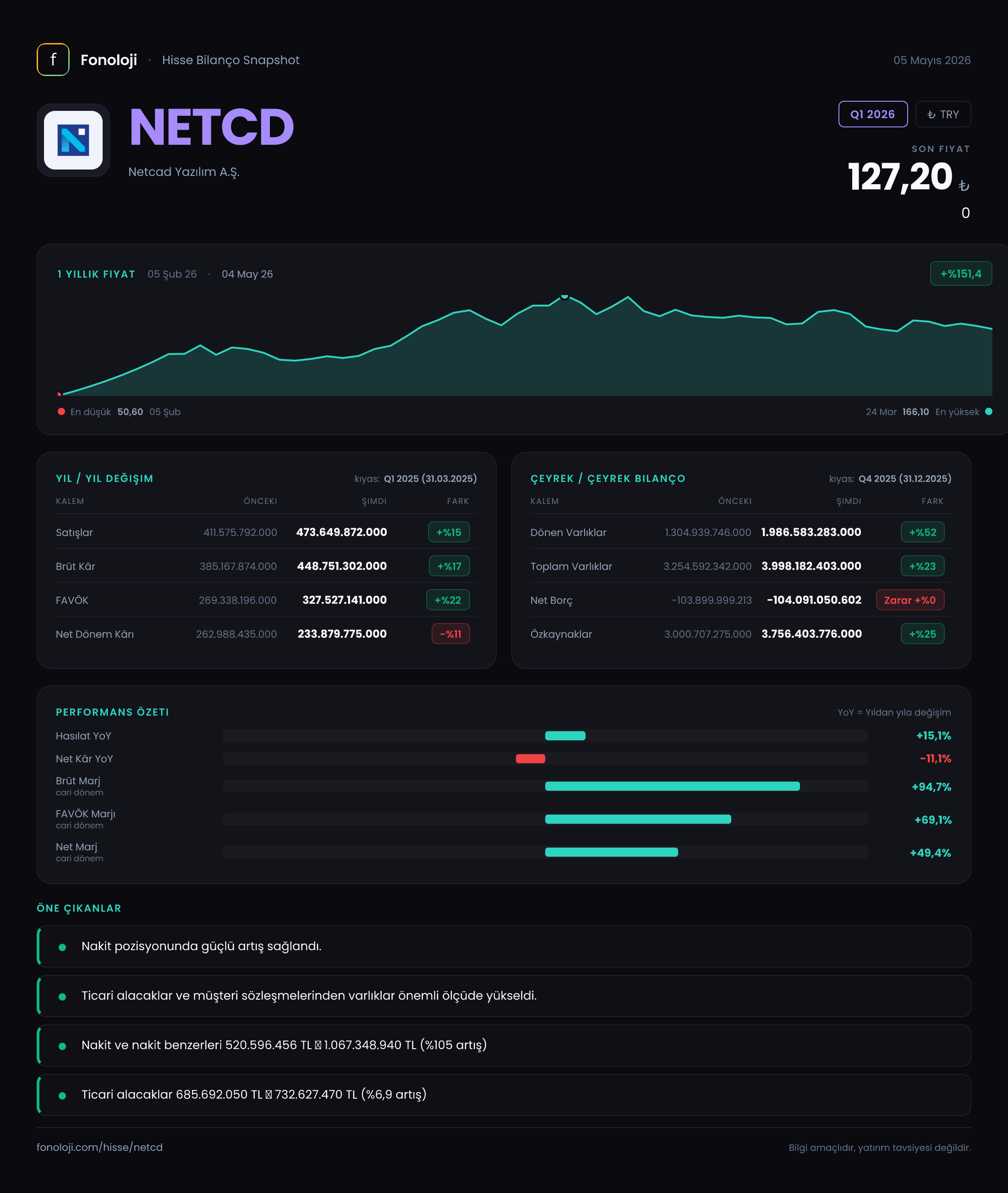Screen dimensions: 1008x1193
Task: Click the red Net Kâr YoY bar
Action: (x=530, y=759)
